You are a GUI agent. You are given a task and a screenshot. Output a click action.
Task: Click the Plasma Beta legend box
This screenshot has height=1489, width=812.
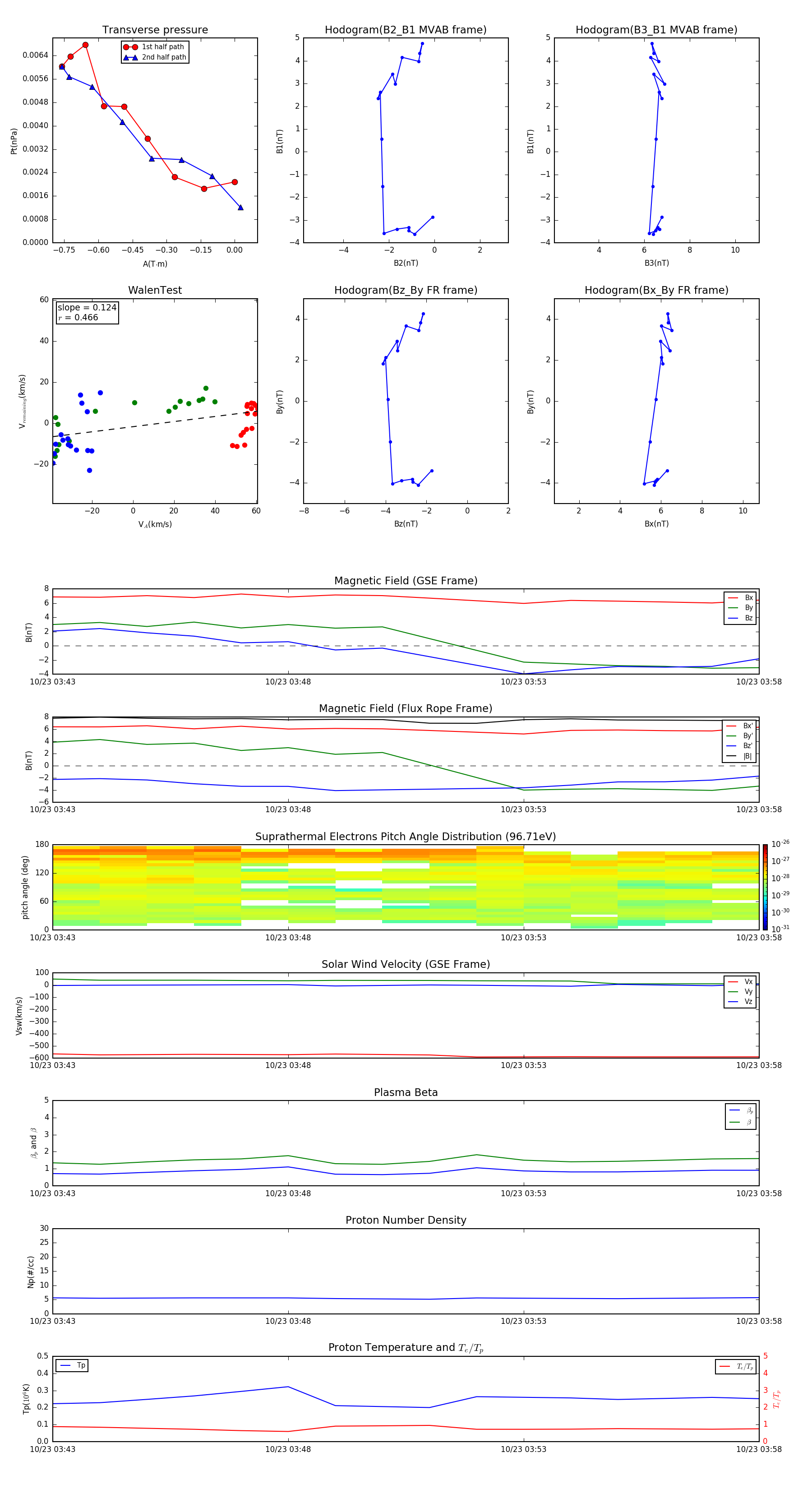click(740, 1116)
